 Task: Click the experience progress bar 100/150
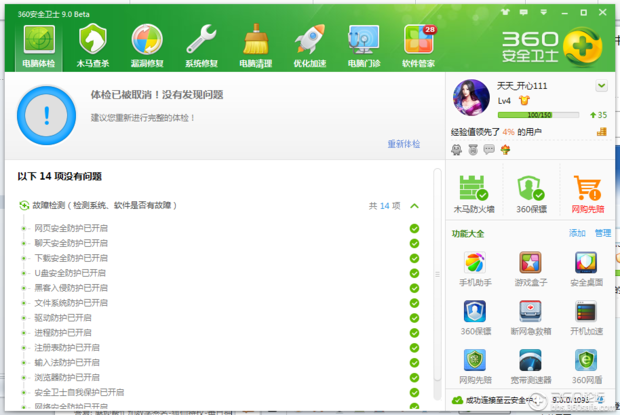[x=538, y=115]
